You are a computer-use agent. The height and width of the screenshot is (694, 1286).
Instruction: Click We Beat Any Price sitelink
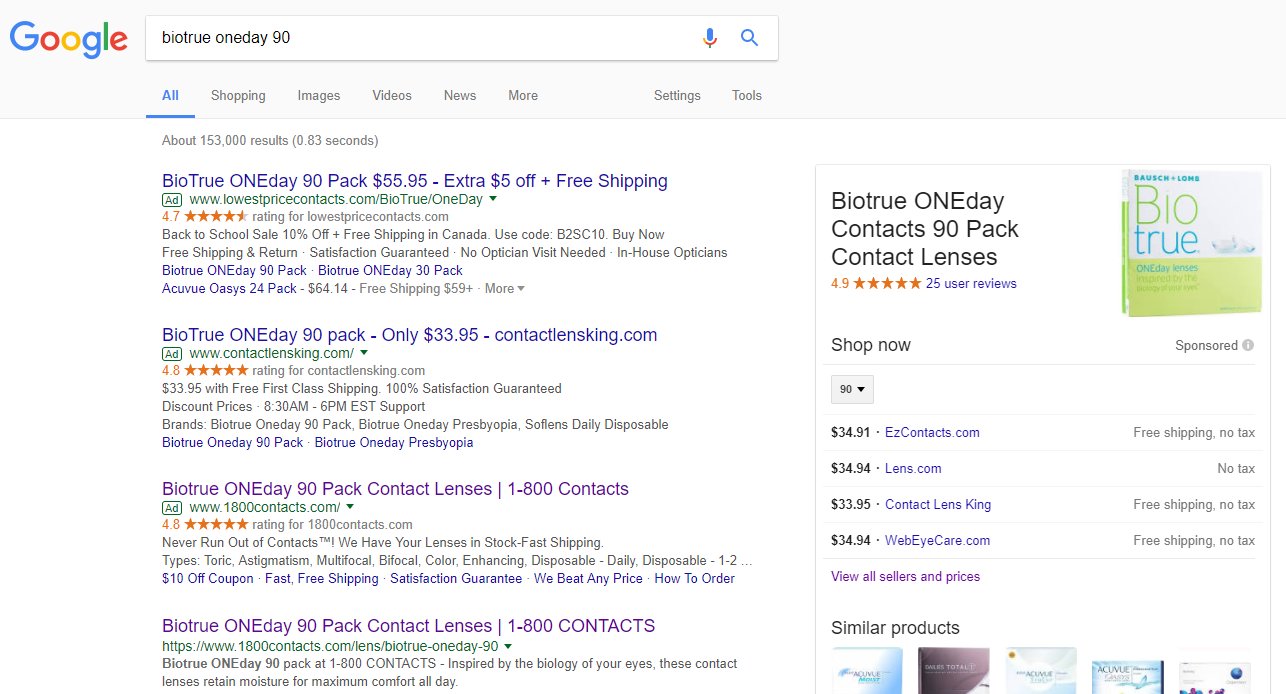(x=588, y=579)
